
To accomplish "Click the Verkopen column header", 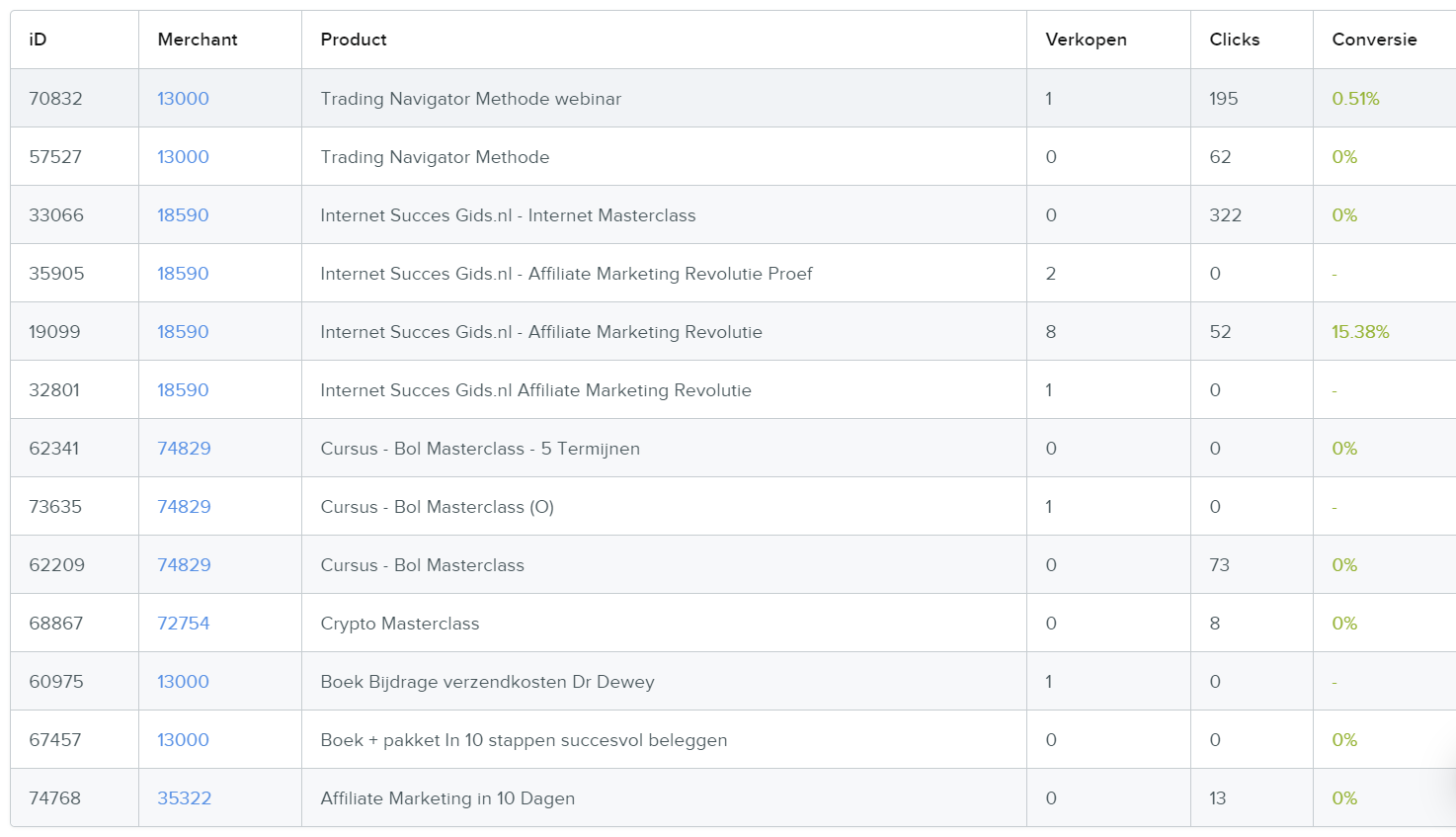I will 1086,40.
